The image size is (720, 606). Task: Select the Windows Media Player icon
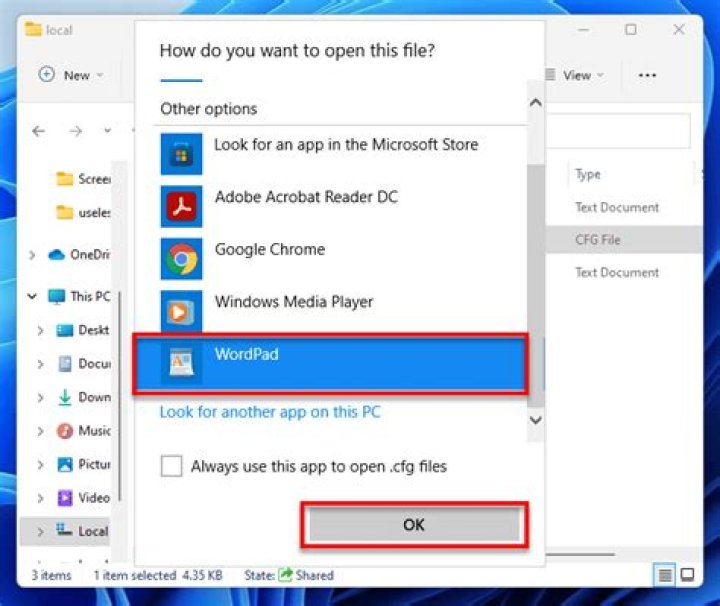tap(181, 310)
